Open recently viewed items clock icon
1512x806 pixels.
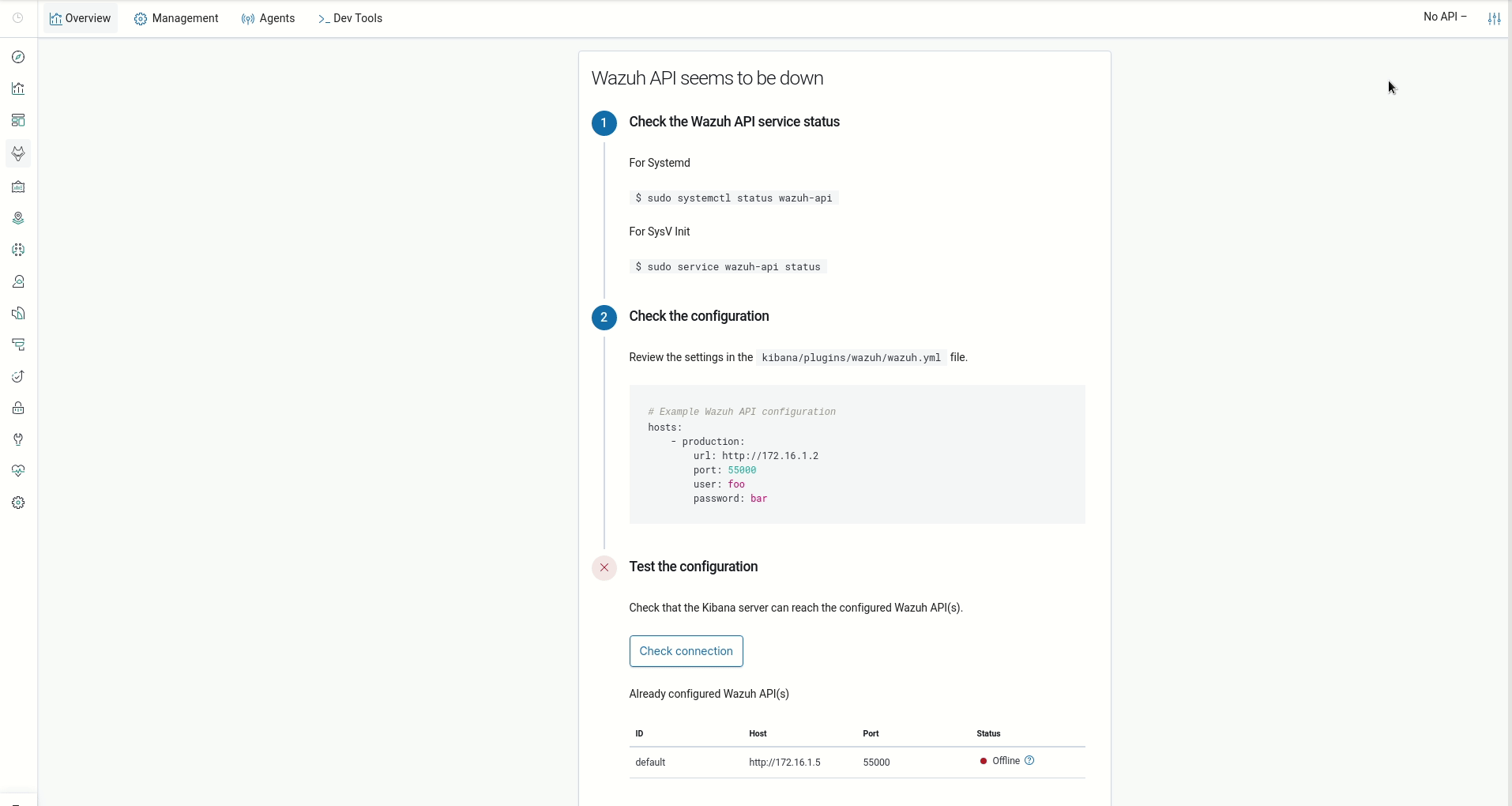pyautogui.click(x=19, y=17)
